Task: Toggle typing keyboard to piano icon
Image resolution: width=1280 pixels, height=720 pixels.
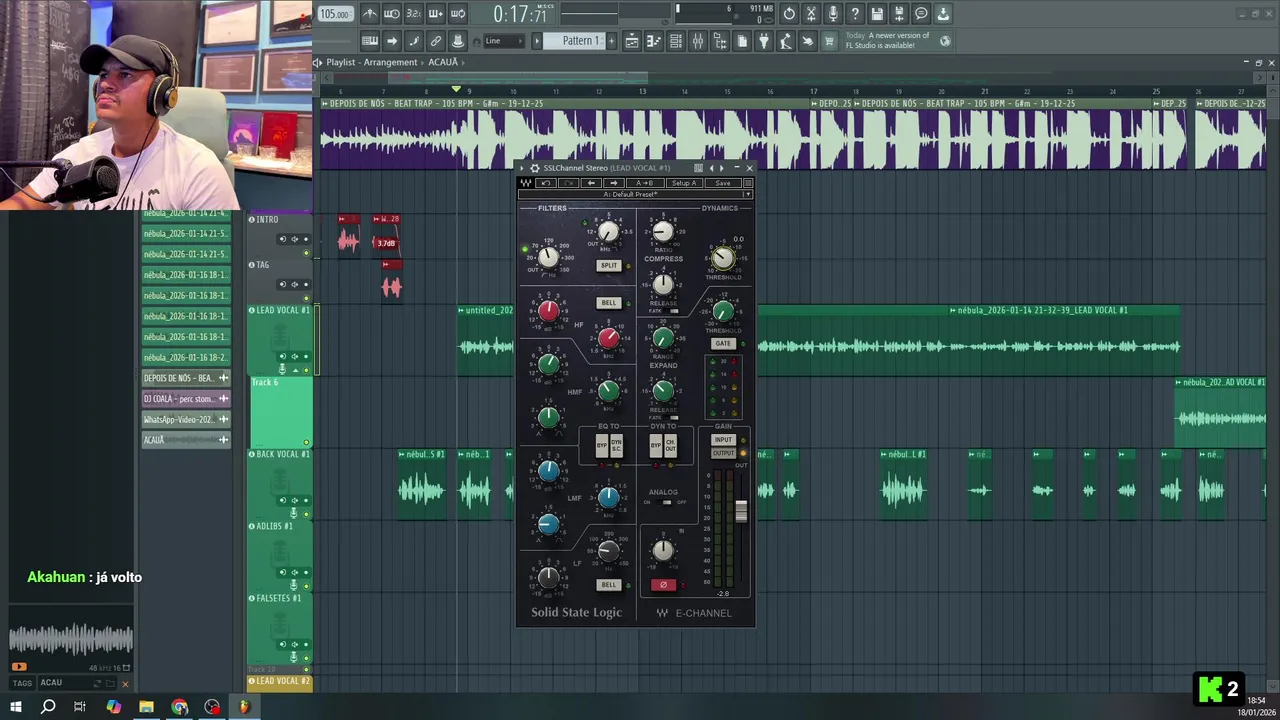Action: [x=370, y=41]
